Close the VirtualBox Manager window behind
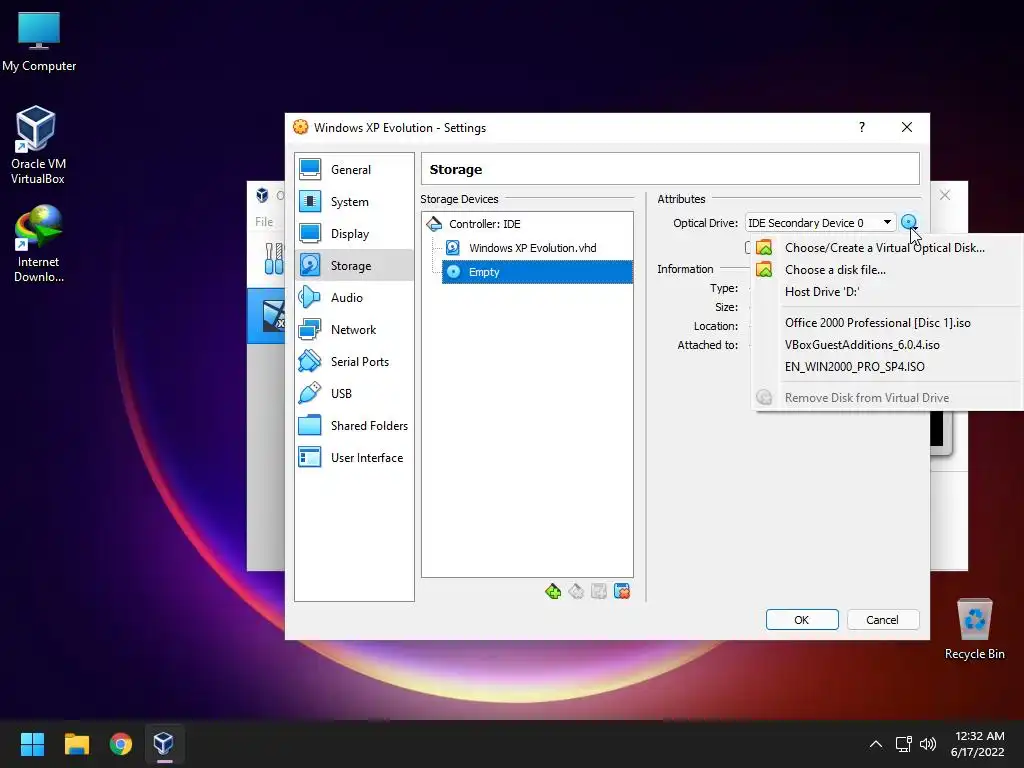This screenshot has height=768, width=1024. [945, 195]
